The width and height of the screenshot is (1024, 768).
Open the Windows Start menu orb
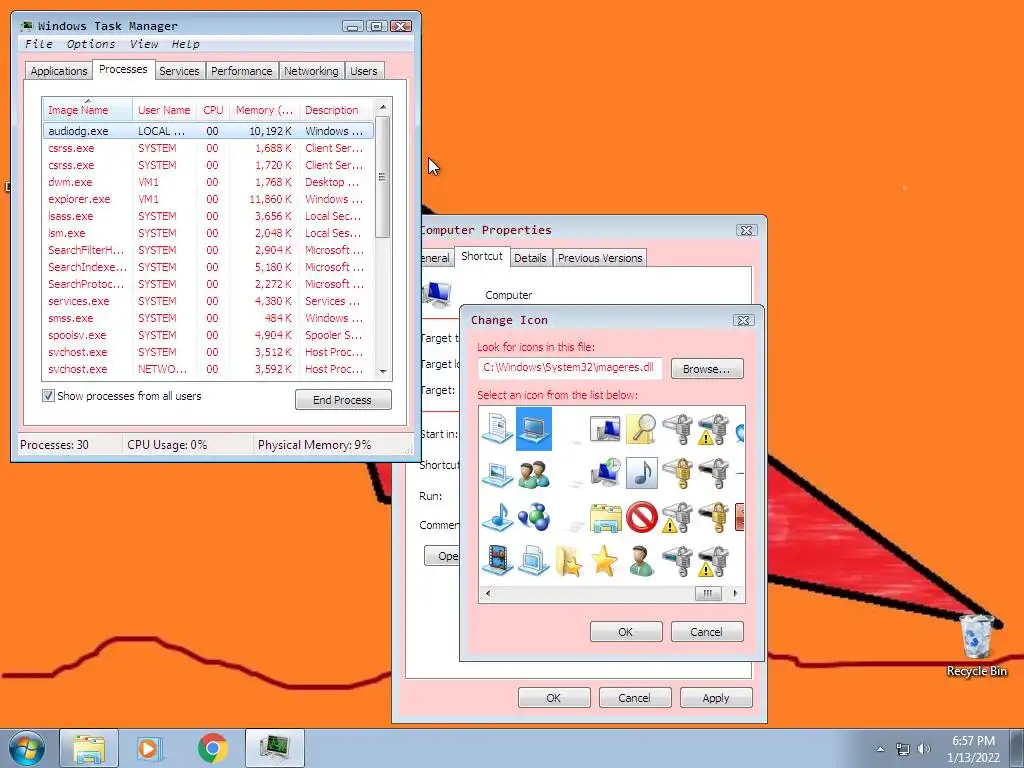[27, 748]
